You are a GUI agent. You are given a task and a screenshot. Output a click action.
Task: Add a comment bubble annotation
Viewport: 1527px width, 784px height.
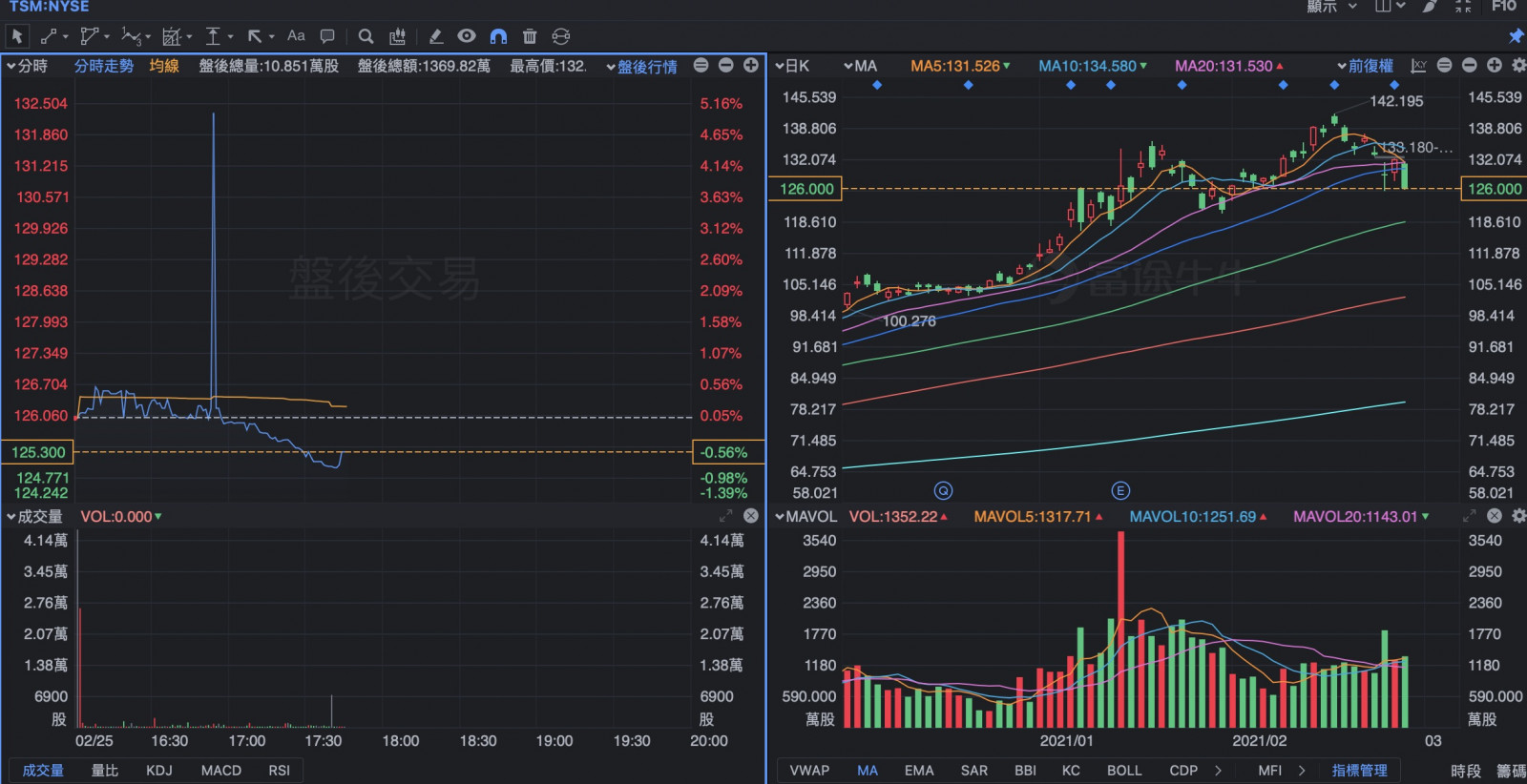tap(327, 36)
